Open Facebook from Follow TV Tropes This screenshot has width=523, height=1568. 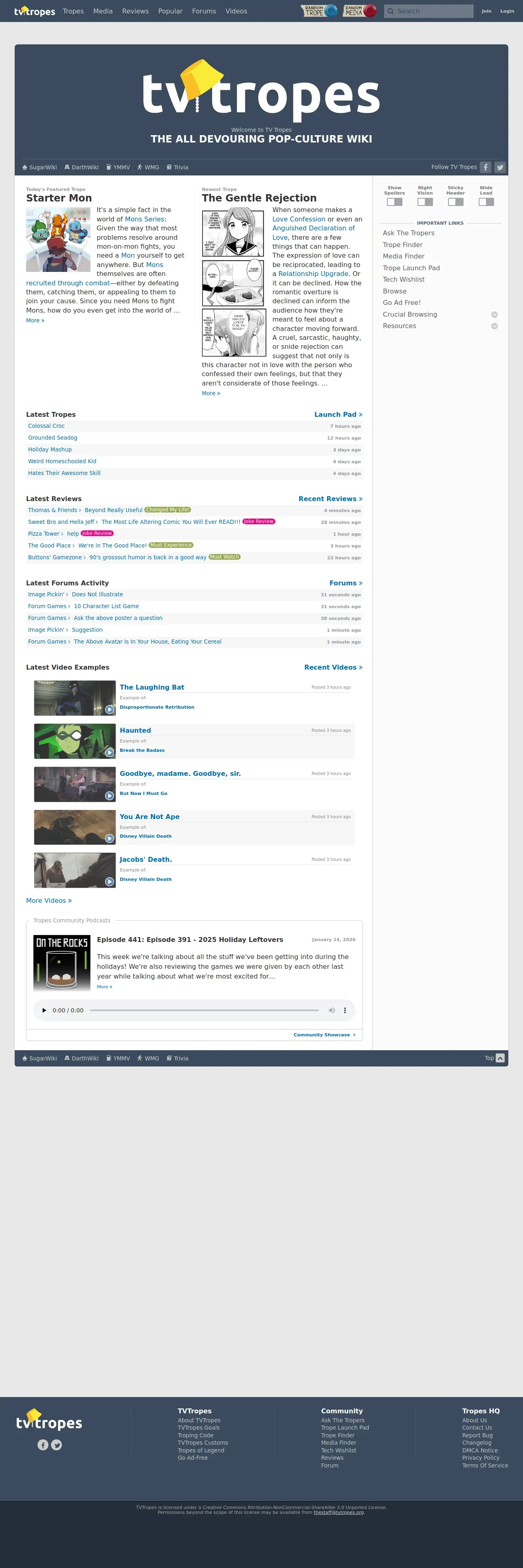click(x=485, y=167)
